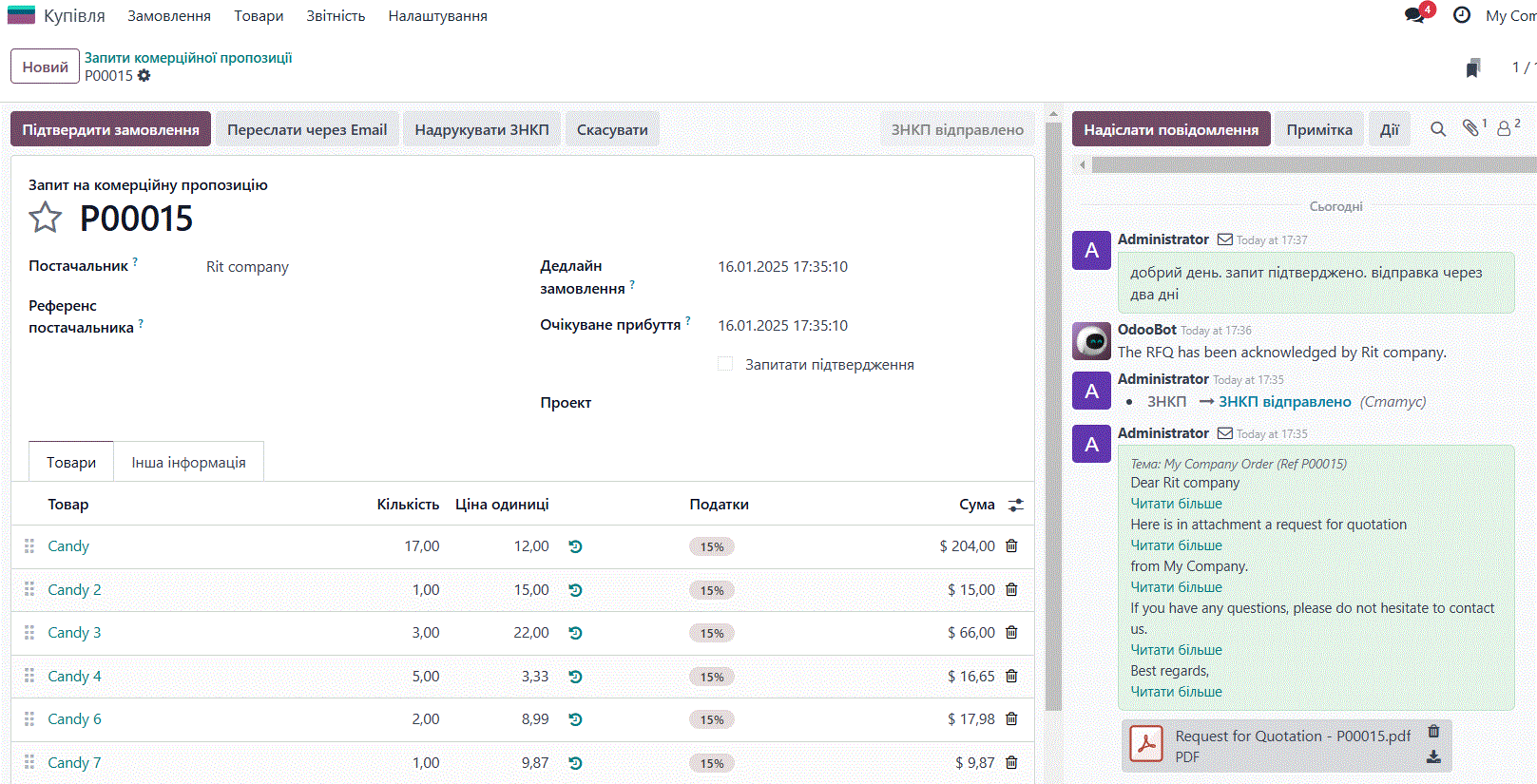Delete the Candy 4 line with trash icon
1537x784 pixels.
point(1011,676)
